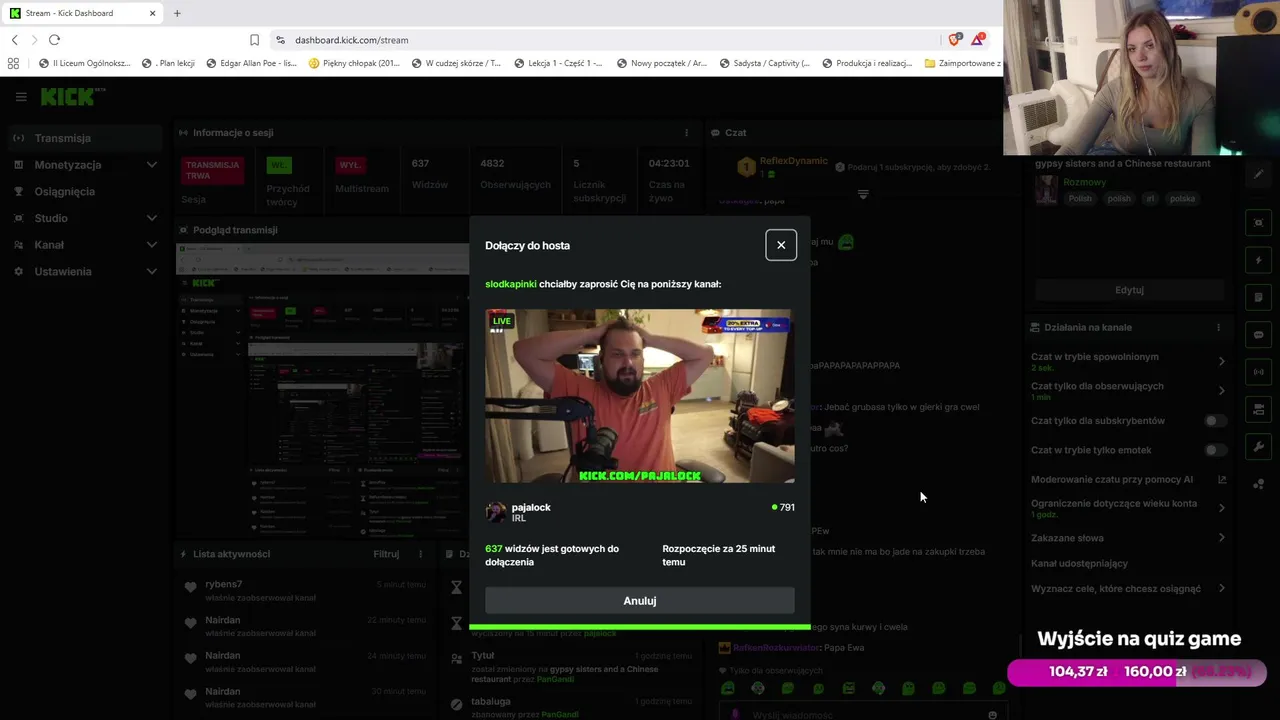Open Studio sidebar item
The width and height of the screenshot is (1280, 720).
51,218
